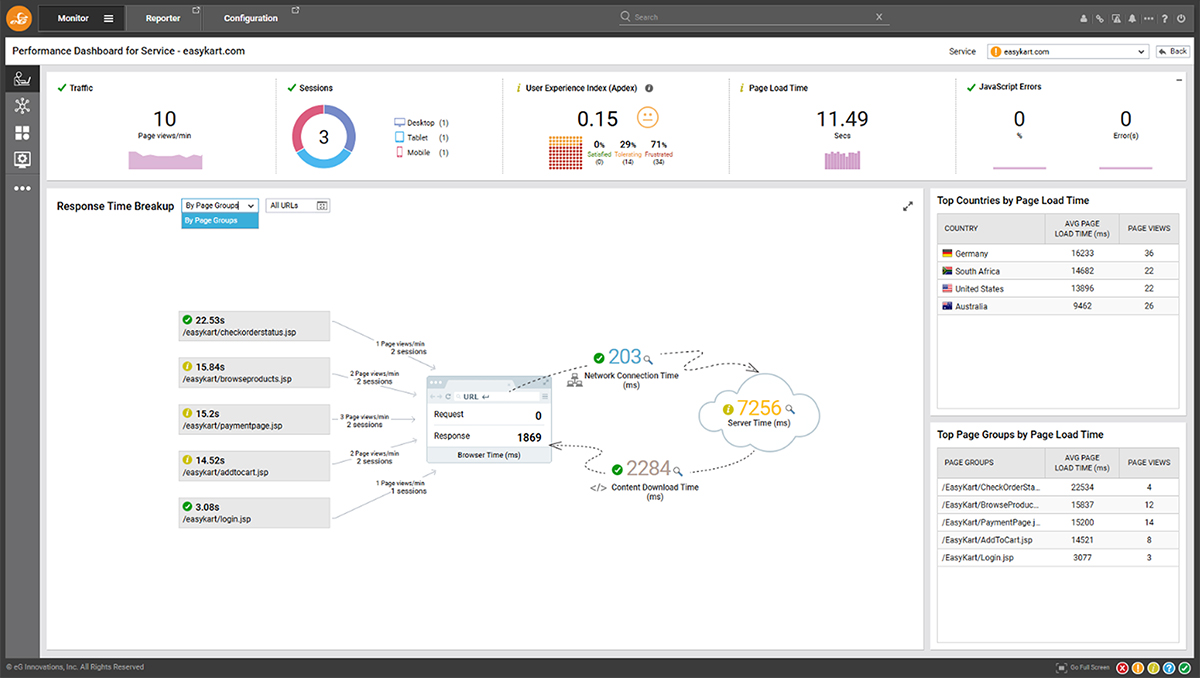This screenshot has width=1200, height=678.
Task: Select the browseproducts.jsp page group node
Action: click(x=255, y=373)
